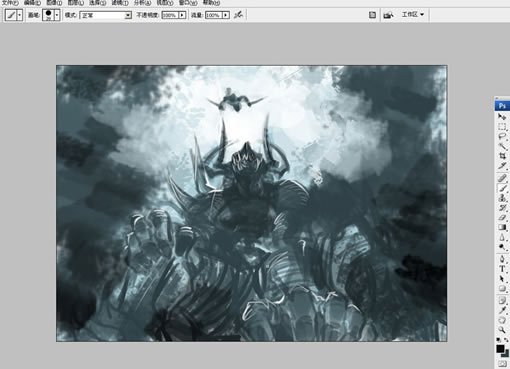Select the Type tool
The height and width of the screenshot is (369, 510).
click(502, 269)
